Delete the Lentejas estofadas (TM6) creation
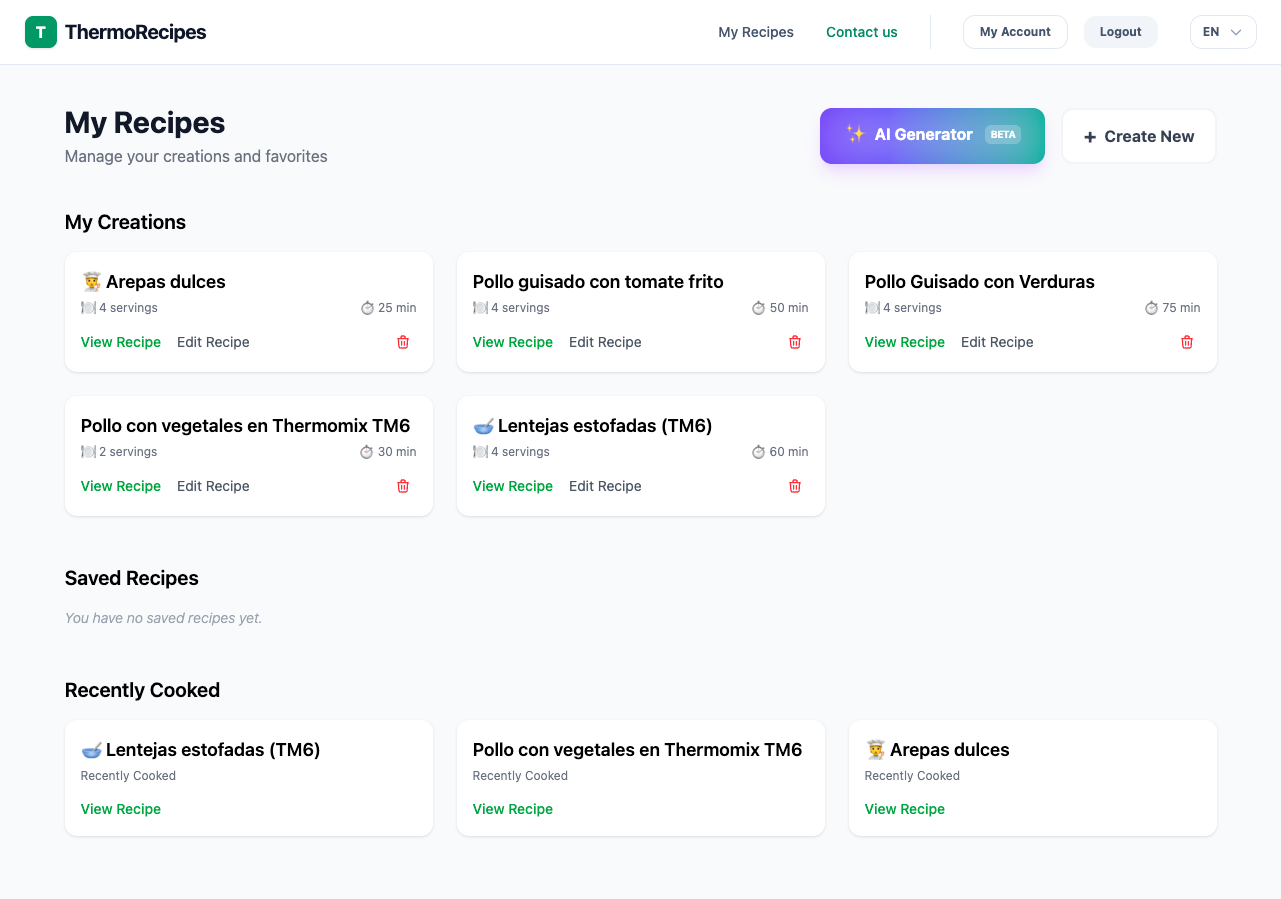 point(795,486)
